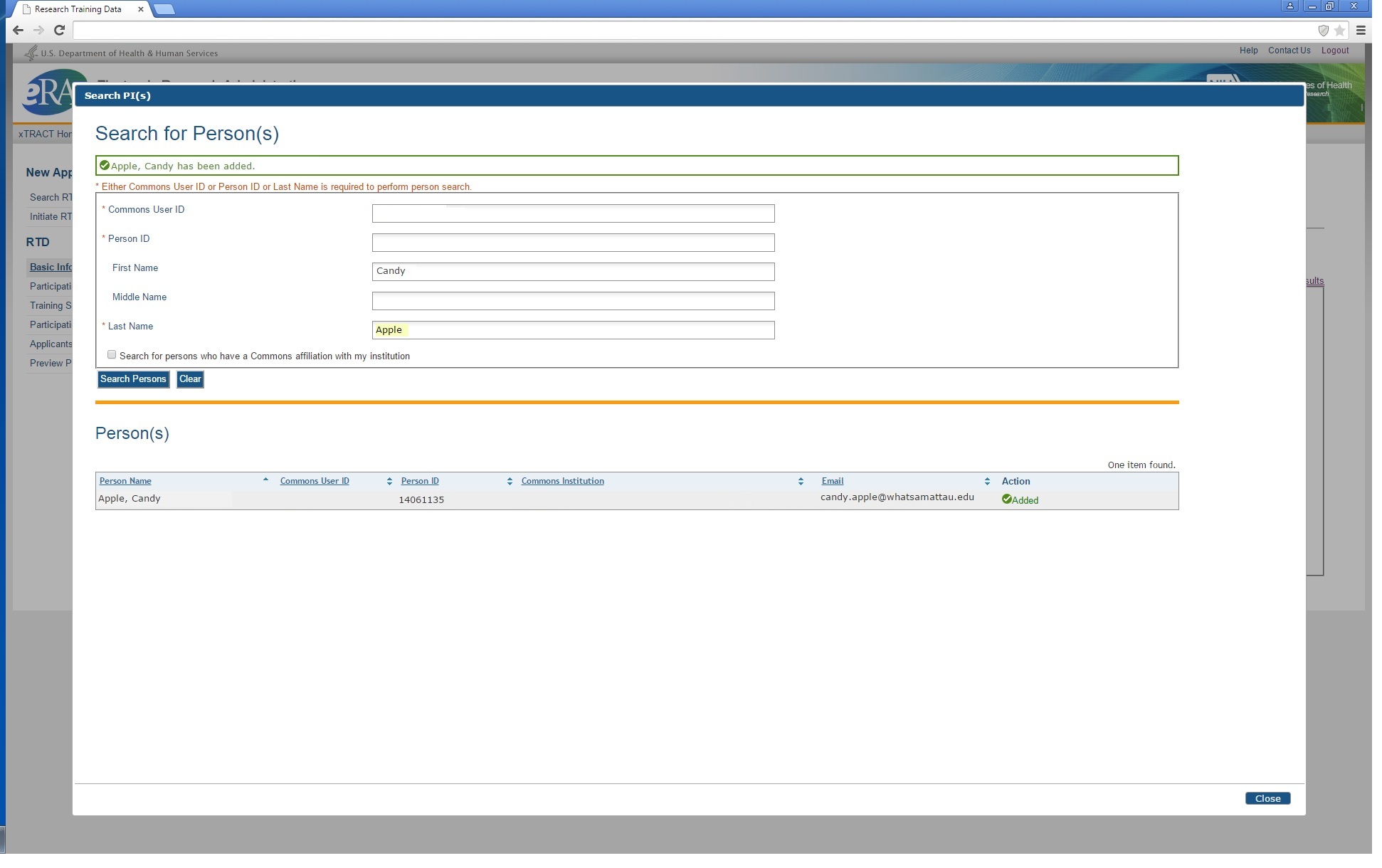Sort by Person Name column arrow

(x=265, y=480)
